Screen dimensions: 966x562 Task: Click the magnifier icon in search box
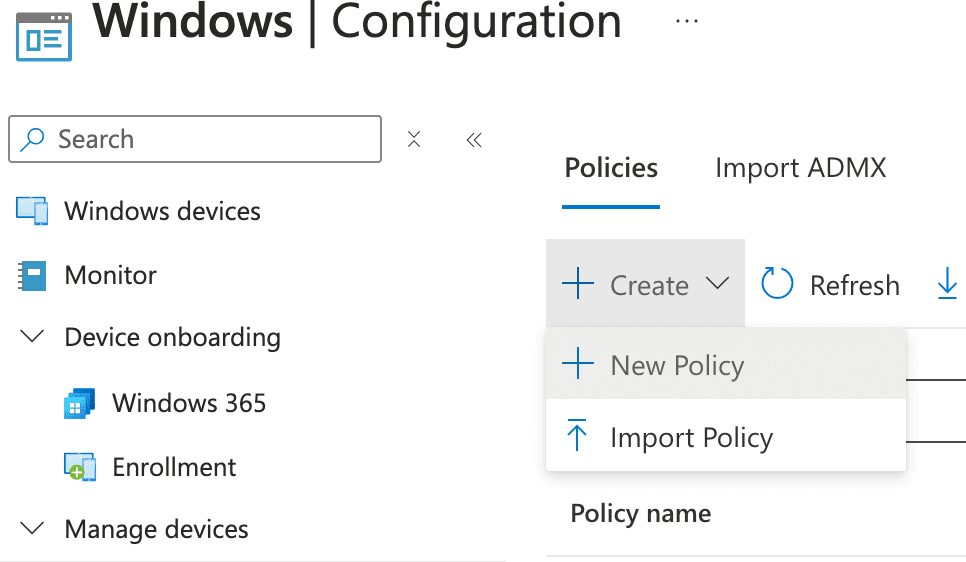tap(33, 139)
